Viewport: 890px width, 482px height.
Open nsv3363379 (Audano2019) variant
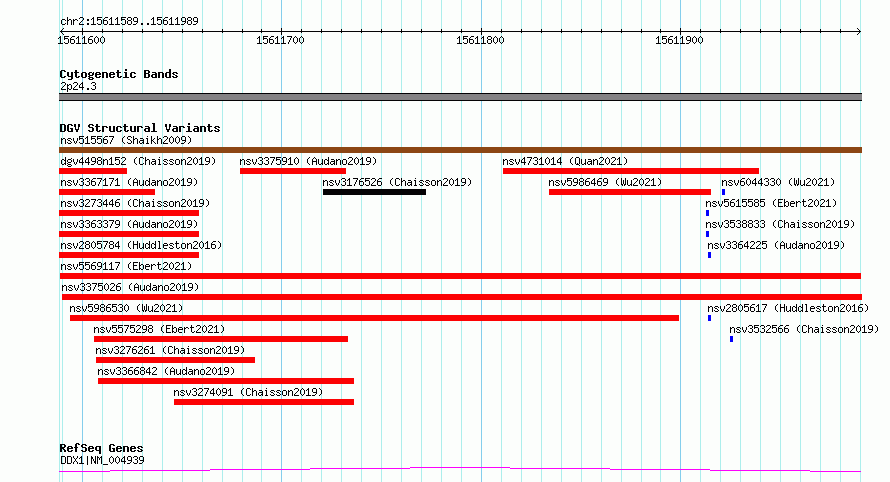click(129, 224)
